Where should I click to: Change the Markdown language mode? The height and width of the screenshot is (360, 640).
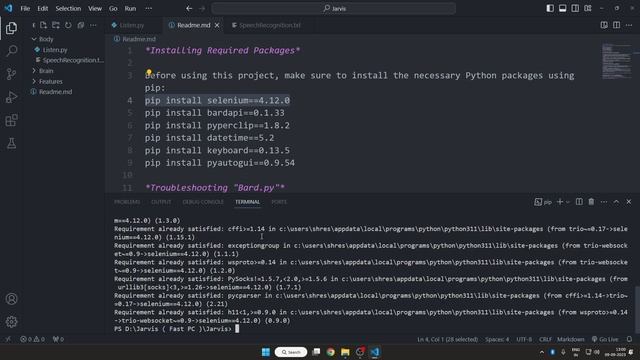[571, 339]
